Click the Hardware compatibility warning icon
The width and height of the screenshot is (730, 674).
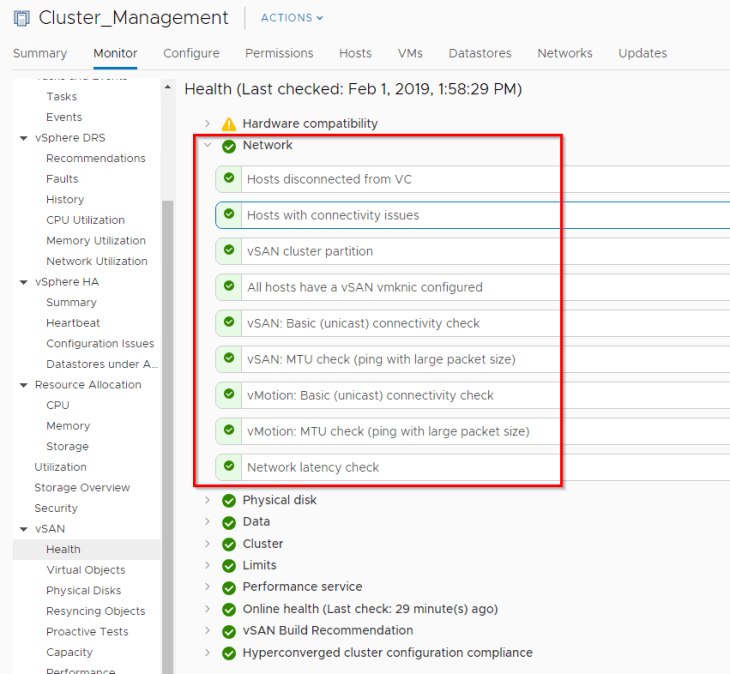tap(229, 124)
